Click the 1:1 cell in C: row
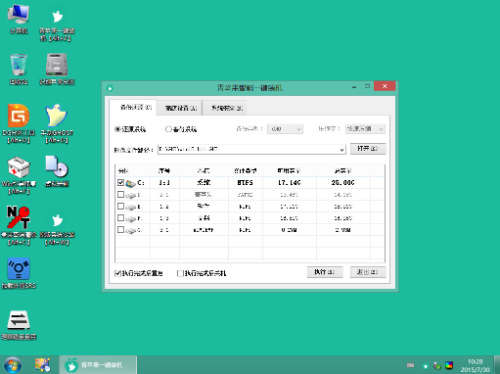The width and height of the screenshot is (500, 374). [x=164, y=183]
